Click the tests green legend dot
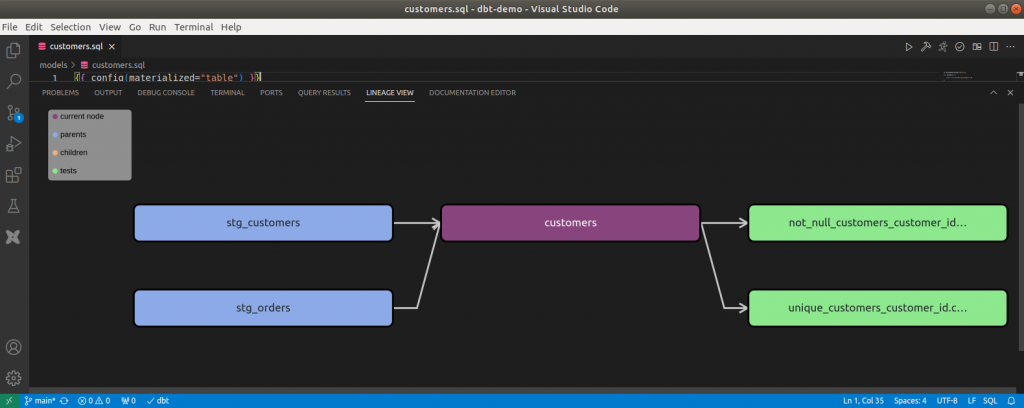Viewport: 1024px width, 408px height. [55, 171]
